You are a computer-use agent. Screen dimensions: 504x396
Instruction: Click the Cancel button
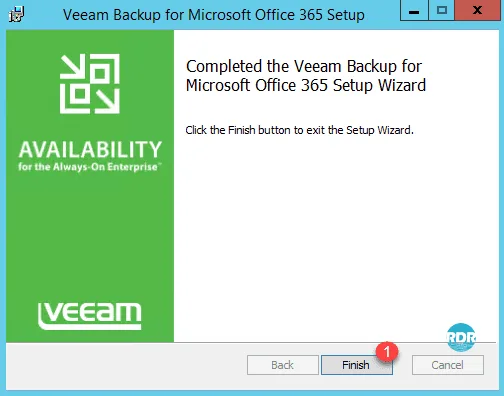pyautogui.click(x=447, y=365)
